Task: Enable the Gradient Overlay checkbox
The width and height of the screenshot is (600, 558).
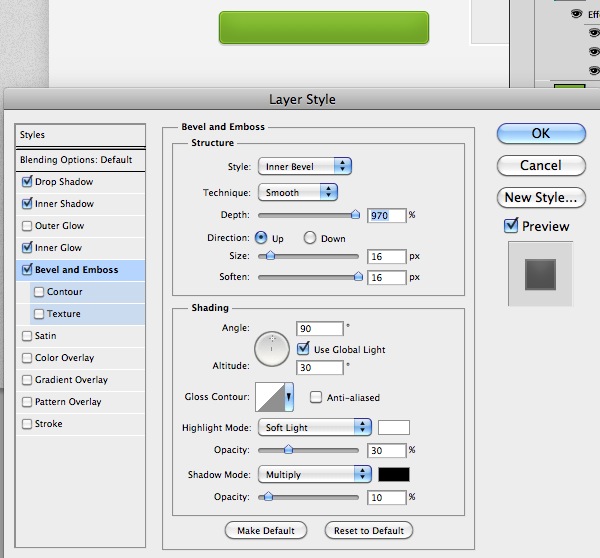Action: (27, 380)
